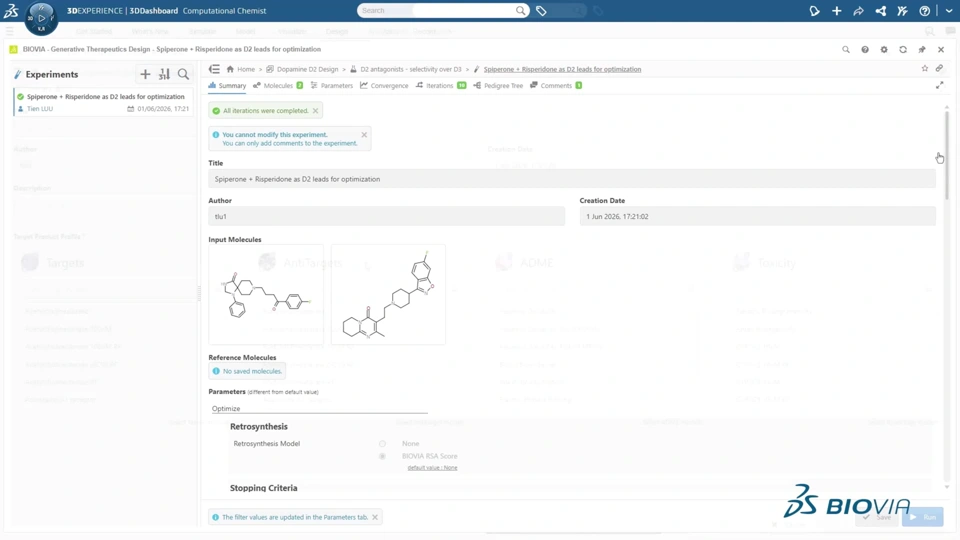
Task: Open the social network share icon
Action: [x=880, y=10]
